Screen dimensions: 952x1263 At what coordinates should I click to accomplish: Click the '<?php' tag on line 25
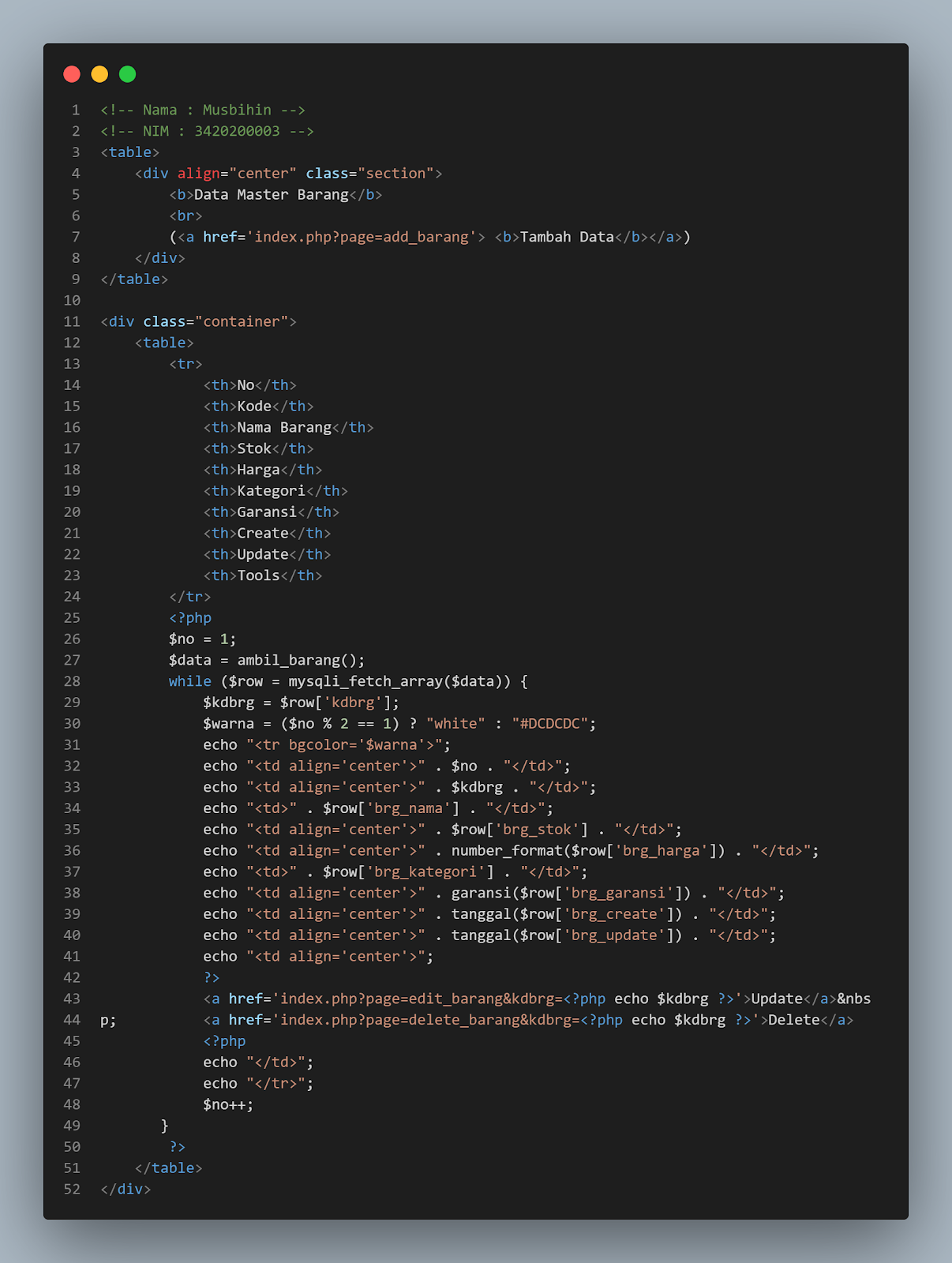(190, 617)
